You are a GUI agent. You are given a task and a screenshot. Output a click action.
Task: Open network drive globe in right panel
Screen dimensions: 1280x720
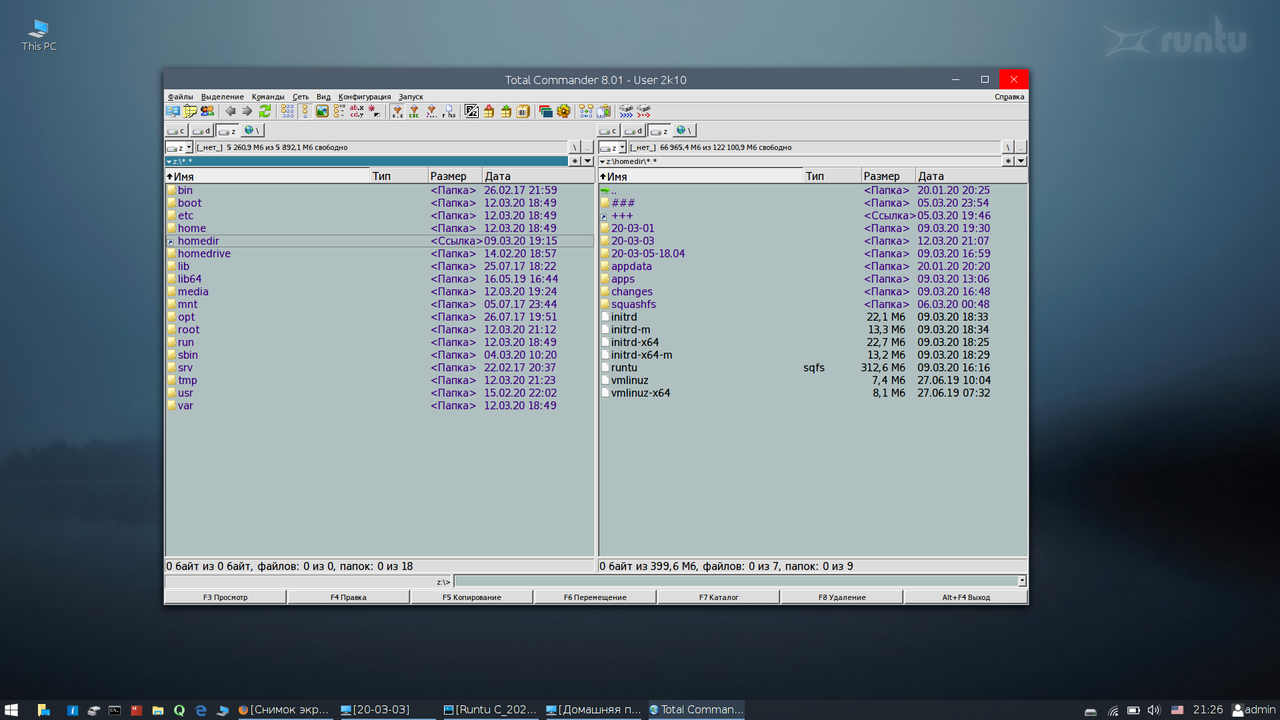pyautogui.click(x=684, y=131)
